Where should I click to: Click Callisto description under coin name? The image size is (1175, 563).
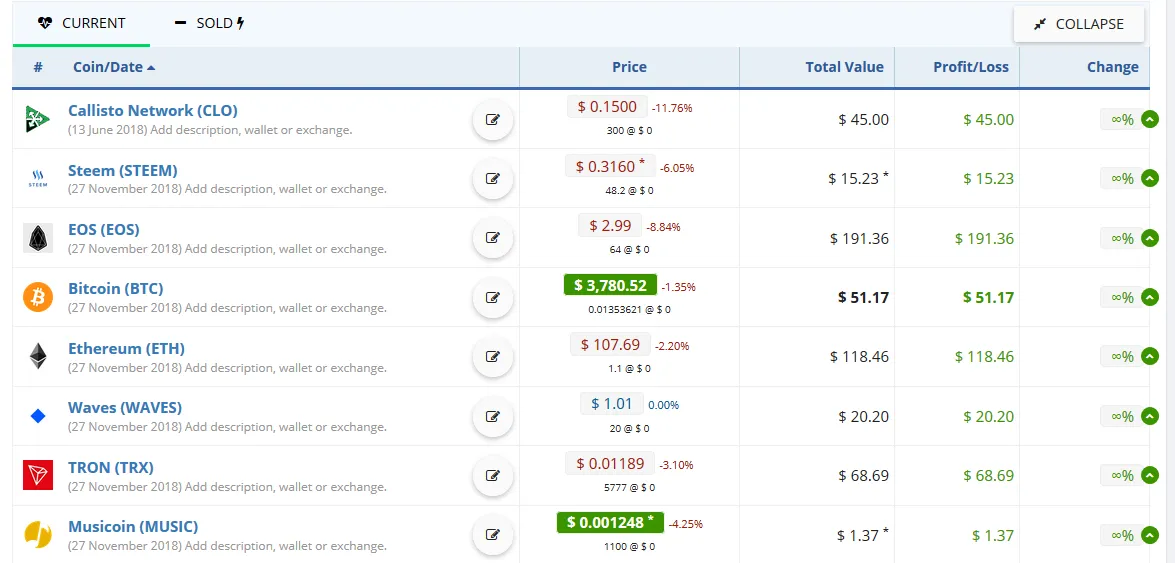(x=210, y=130)
